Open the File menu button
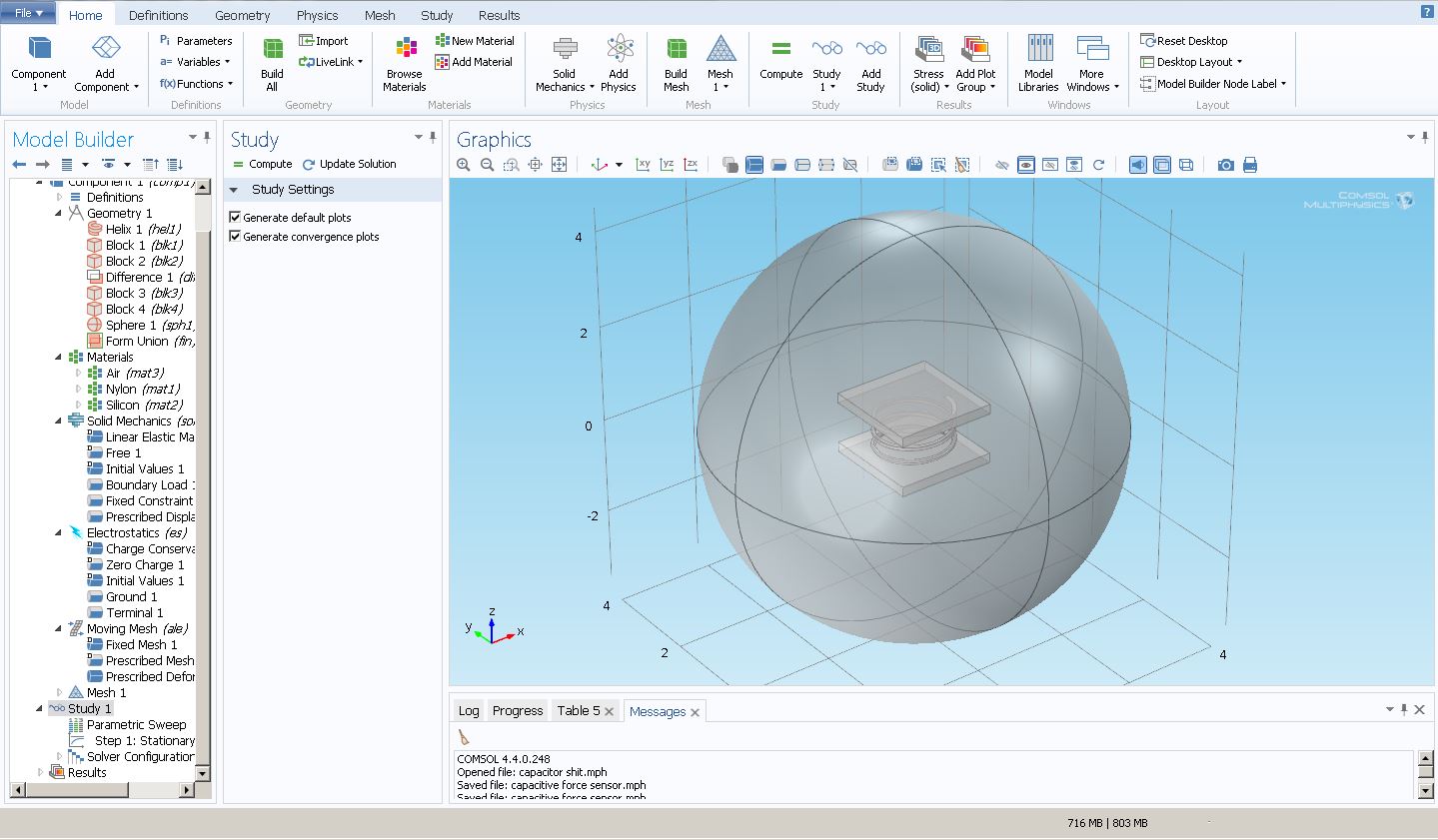The image size is (1438, 840). tap(28, 14)
